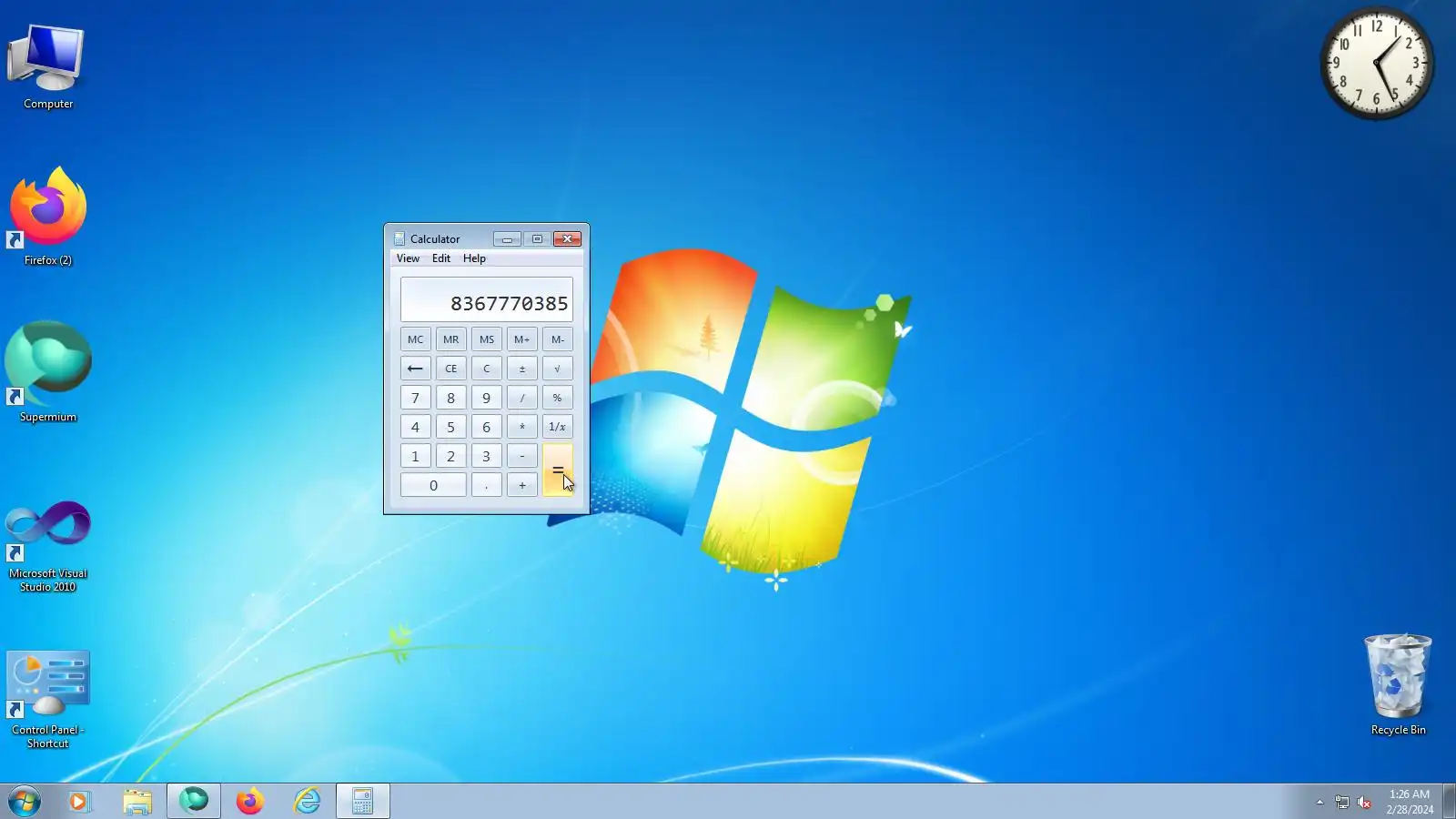Viewport: 1456px width, 819px height.
Task: Click the digit 9 button
Action: (487, 398)
